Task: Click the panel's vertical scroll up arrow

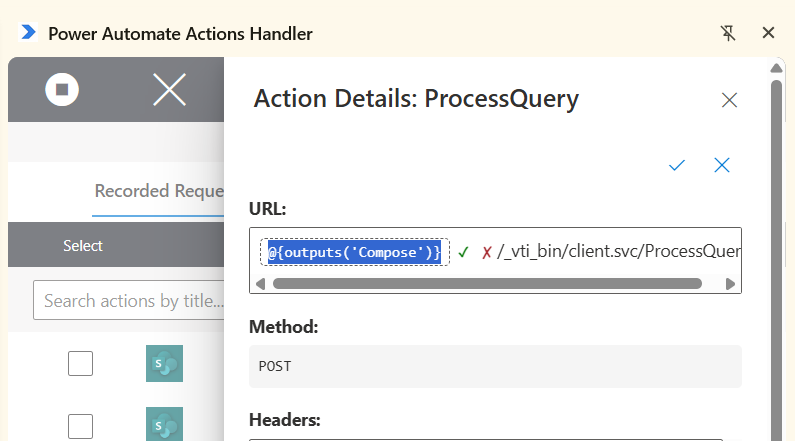Action: click(776, 68)
